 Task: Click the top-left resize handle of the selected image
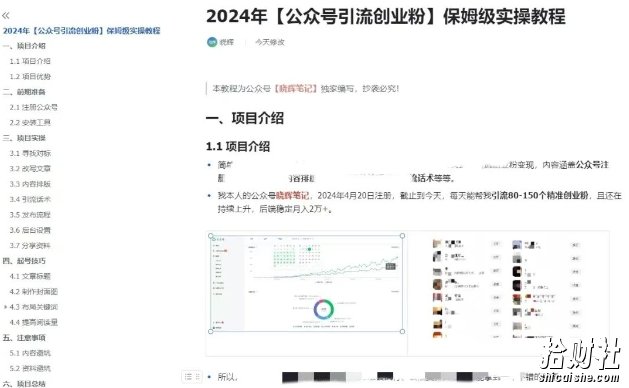pos(211,236)
